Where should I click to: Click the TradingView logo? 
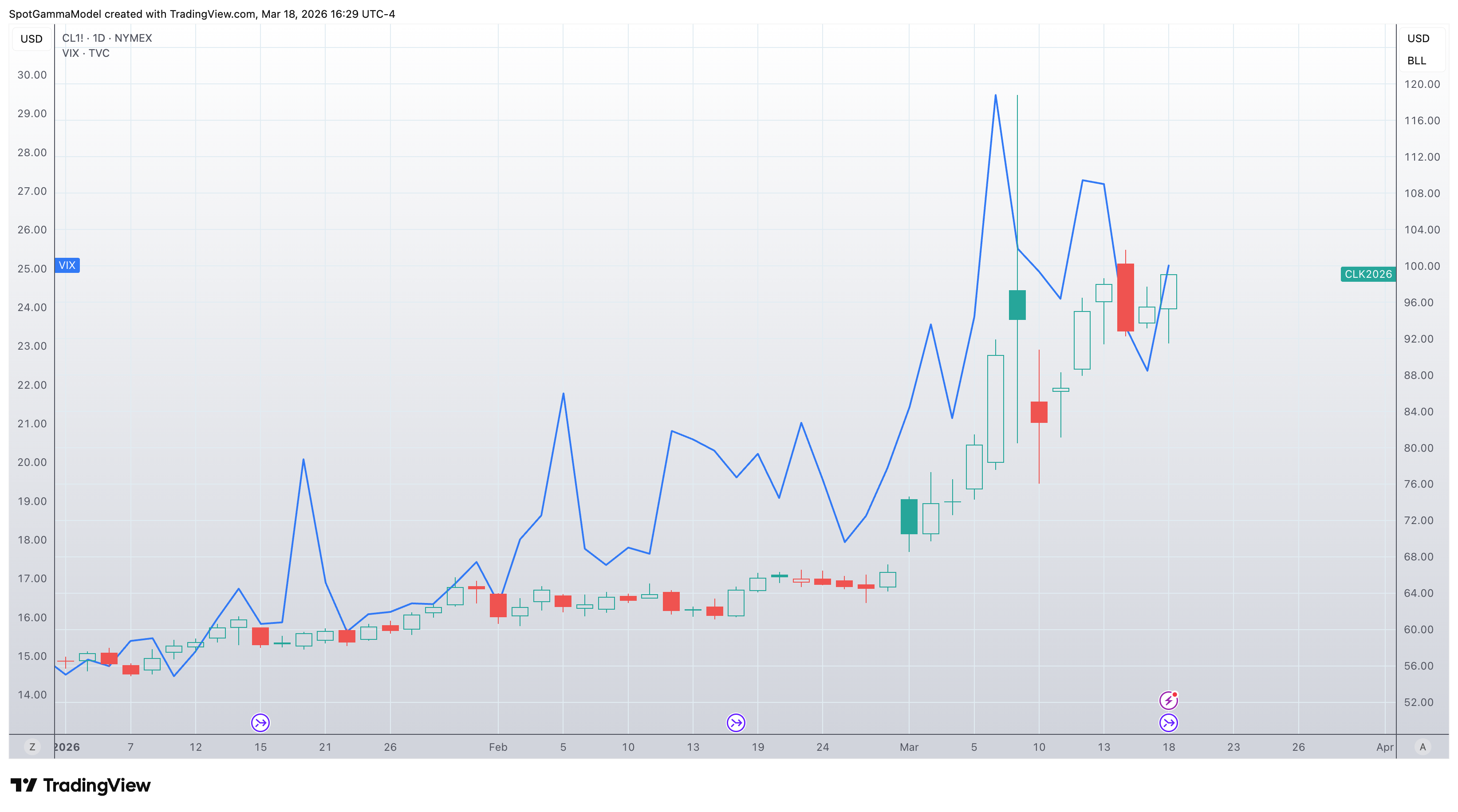pyautogui.click(x=80, y=785)
